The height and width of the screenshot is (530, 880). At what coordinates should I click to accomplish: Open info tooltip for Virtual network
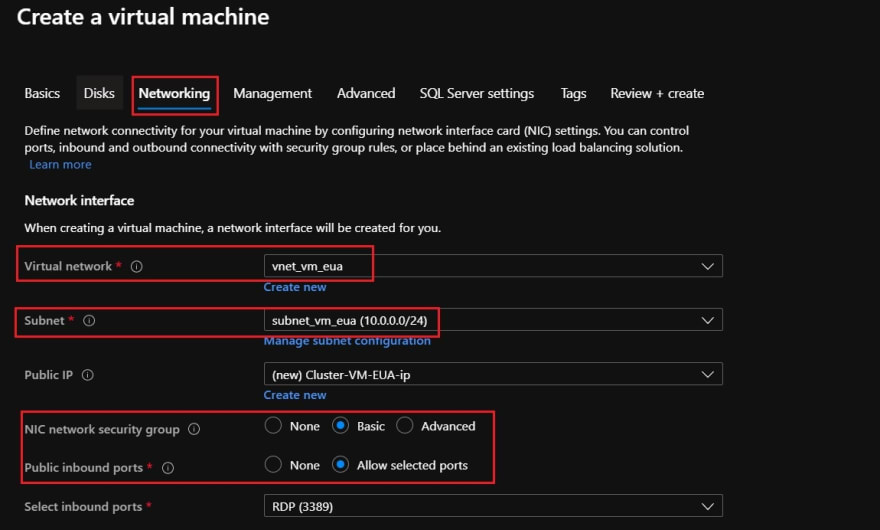(136, 266)
